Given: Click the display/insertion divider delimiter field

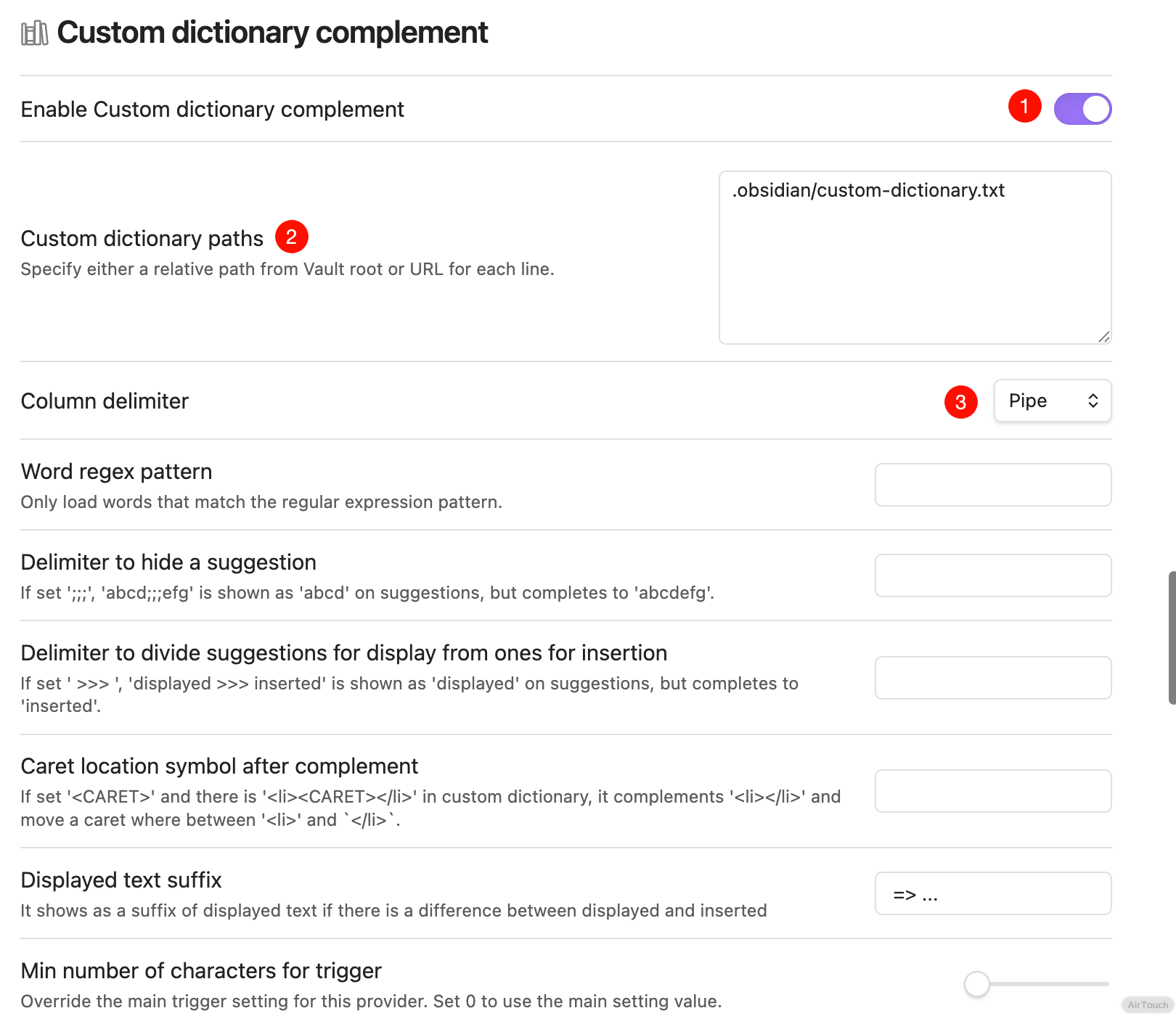Looking at the screenshot, I should point(992,678).
